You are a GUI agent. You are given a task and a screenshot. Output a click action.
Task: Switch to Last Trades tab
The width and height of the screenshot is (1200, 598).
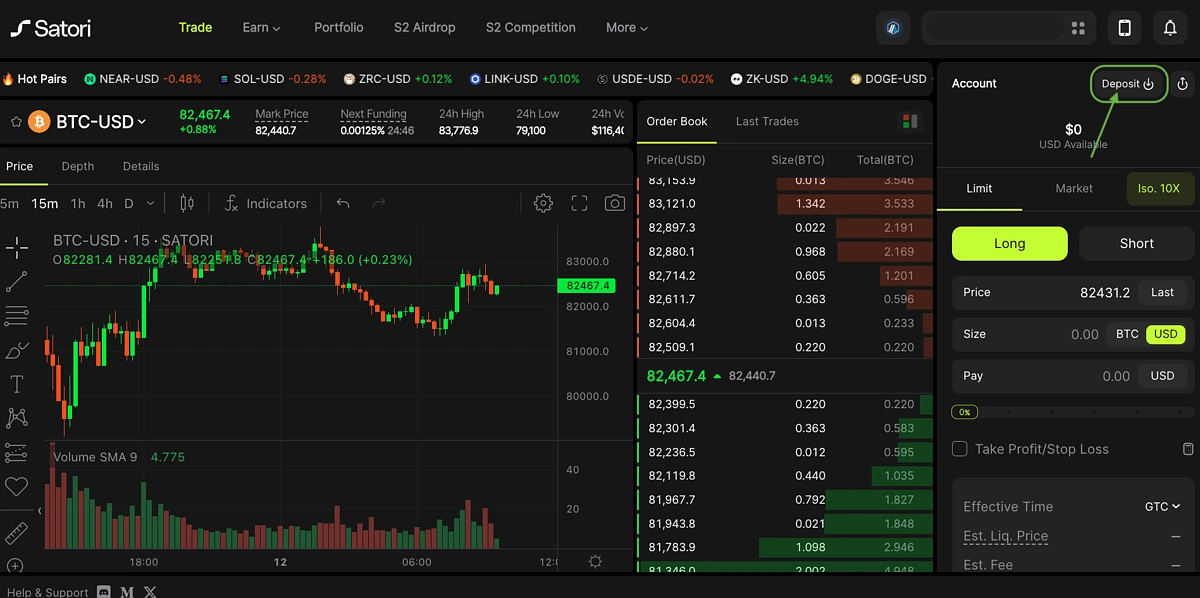pyautogui.click(x=767, y=121)
